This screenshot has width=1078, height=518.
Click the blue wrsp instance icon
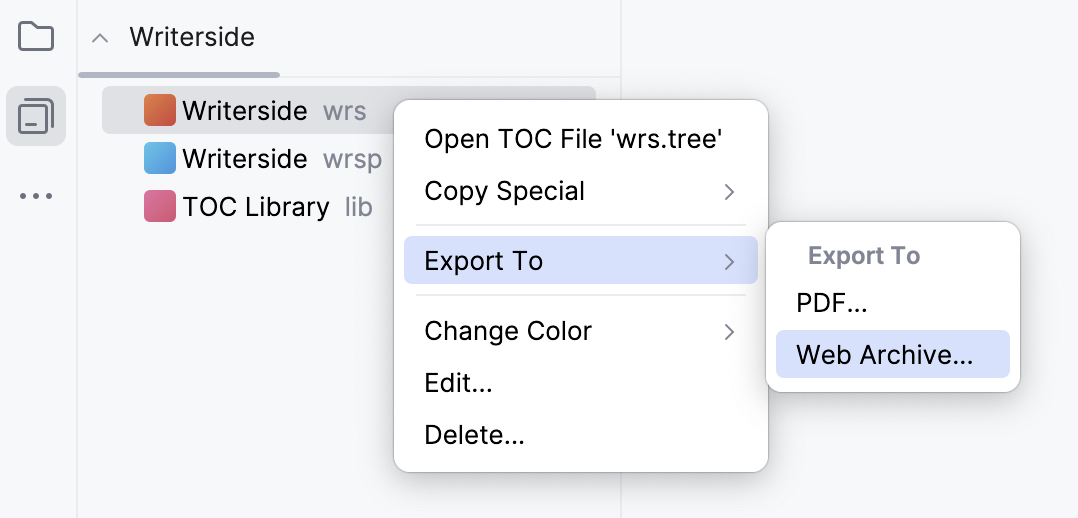tap(160, 158)
